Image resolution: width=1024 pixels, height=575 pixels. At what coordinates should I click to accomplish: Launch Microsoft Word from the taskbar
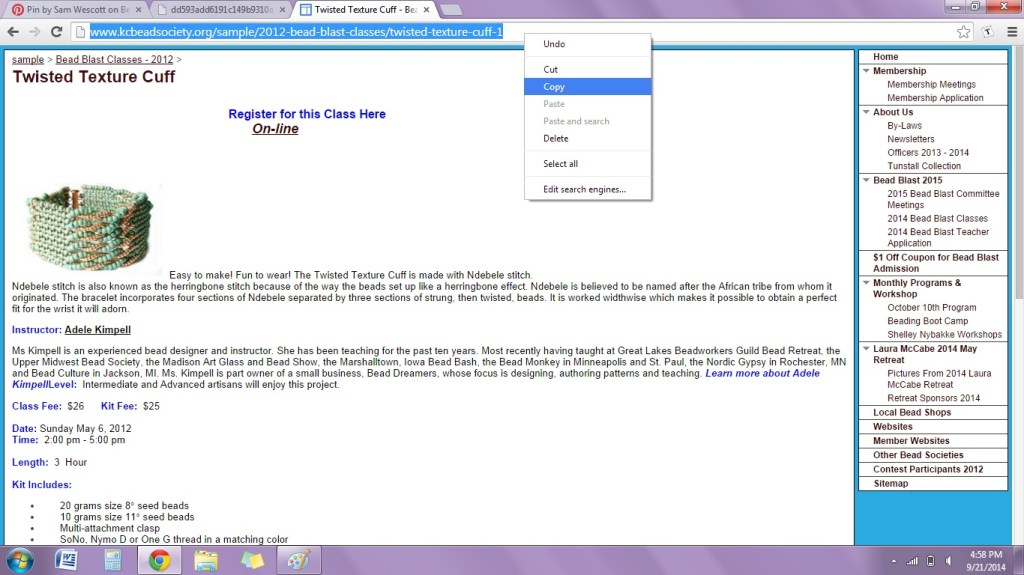[66, 559]
